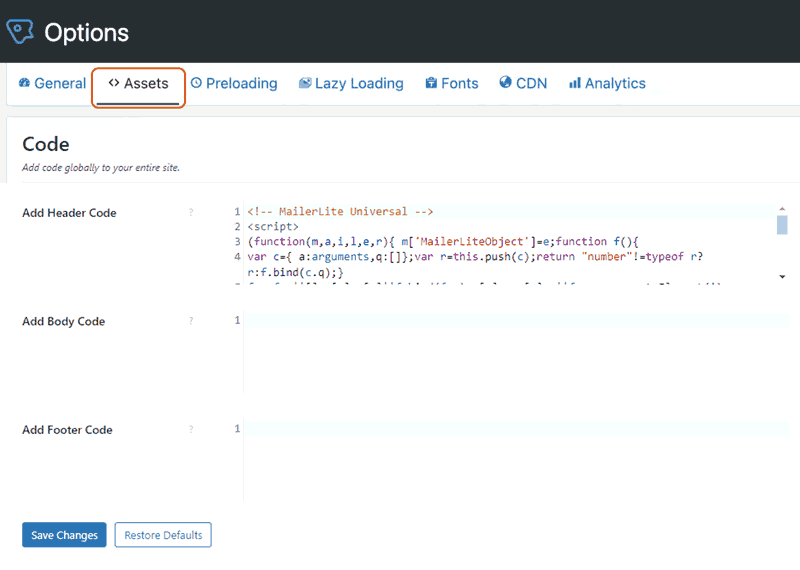
Task: Show help for Add Body Code
Action: coord(191,321)
